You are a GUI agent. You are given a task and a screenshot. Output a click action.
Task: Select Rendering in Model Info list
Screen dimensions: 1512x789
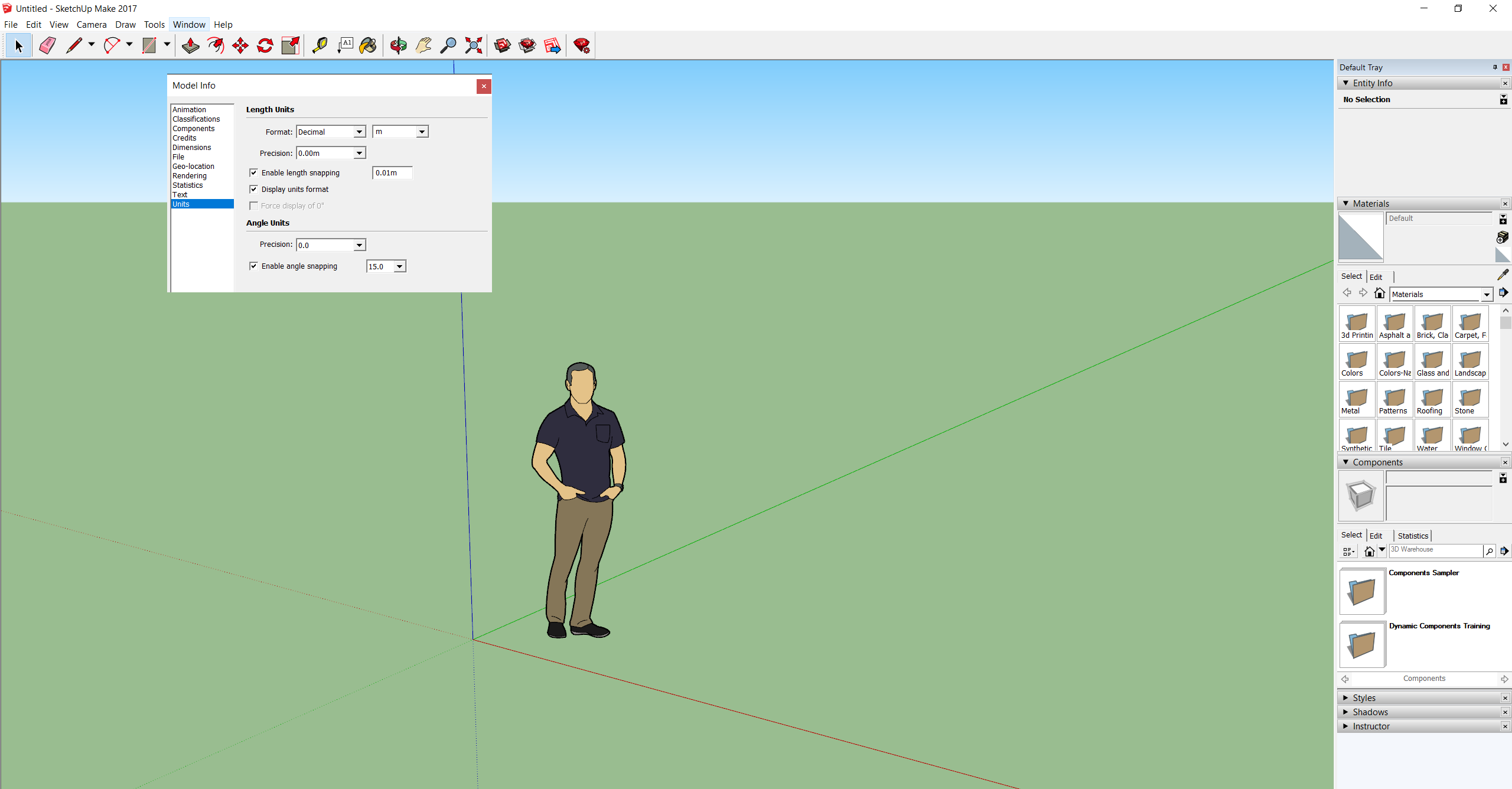tap(190, 175)
